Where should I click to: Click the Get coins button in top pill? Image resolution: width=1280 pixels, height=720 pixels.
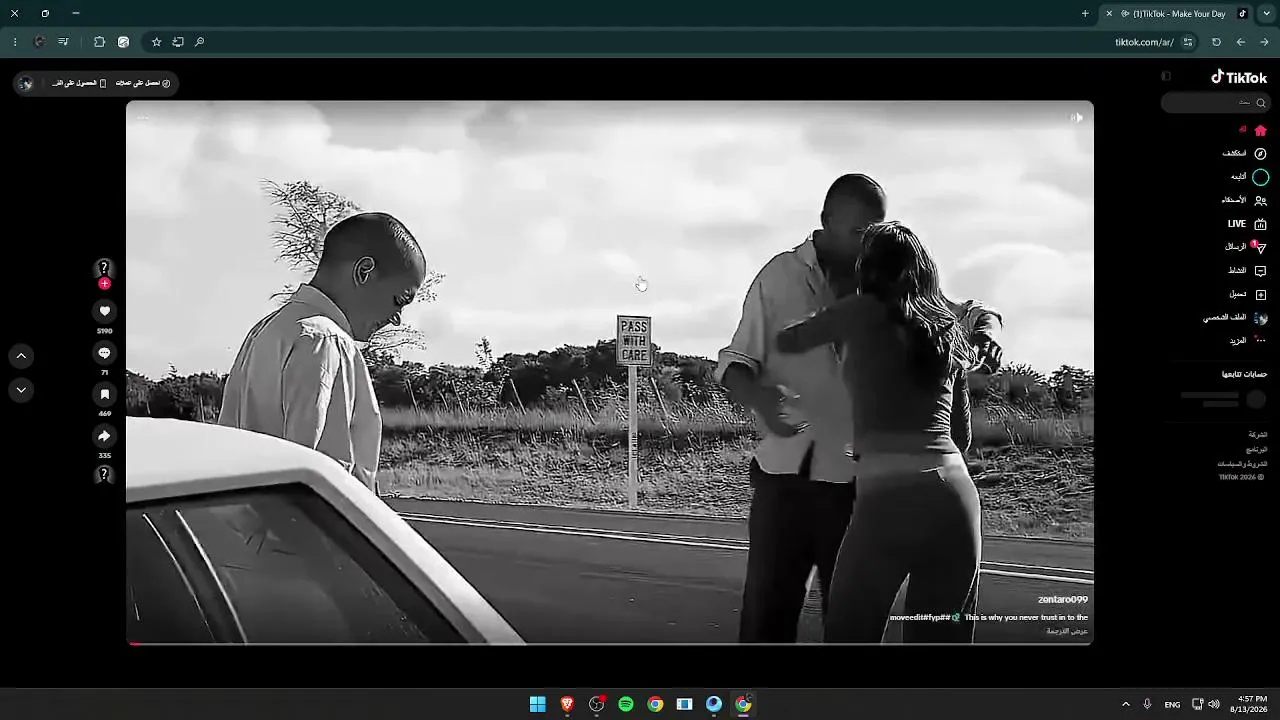[143, 83]
